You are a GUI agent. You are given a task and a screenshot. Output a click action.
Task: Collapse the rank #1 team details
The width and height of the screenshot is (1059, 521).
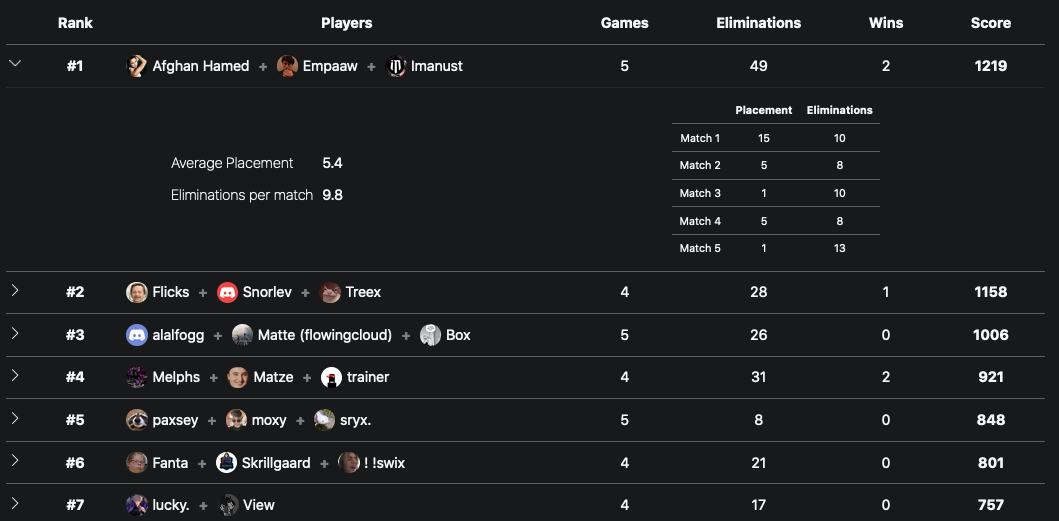coord(15,64)
